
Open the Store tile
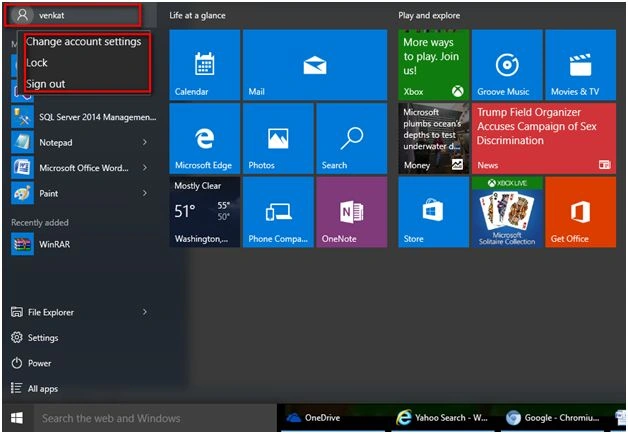pos(433,212)
